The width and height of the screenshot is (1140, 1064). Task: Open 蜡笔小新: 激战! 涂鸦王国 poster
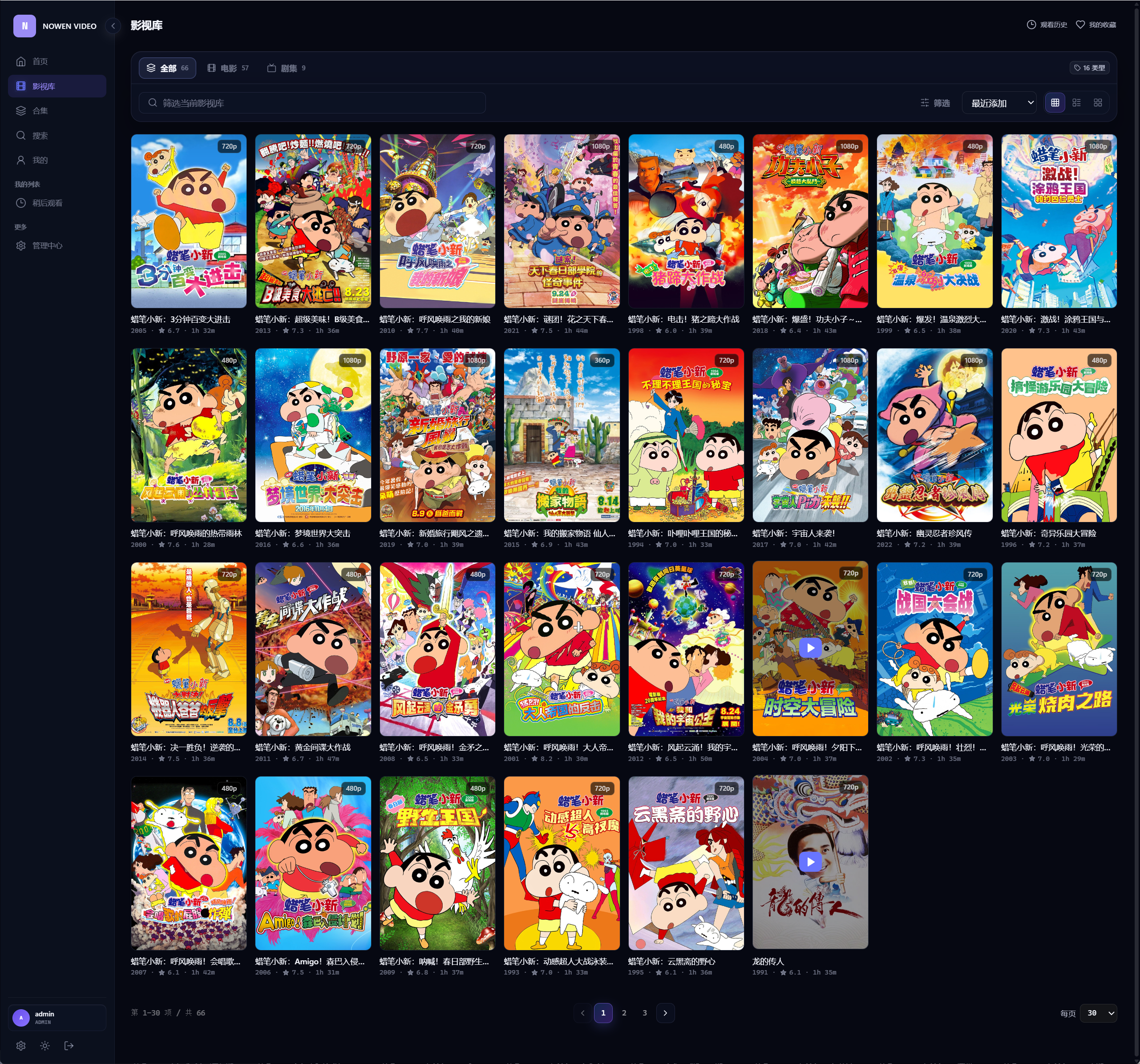[x=1059, y=222]
